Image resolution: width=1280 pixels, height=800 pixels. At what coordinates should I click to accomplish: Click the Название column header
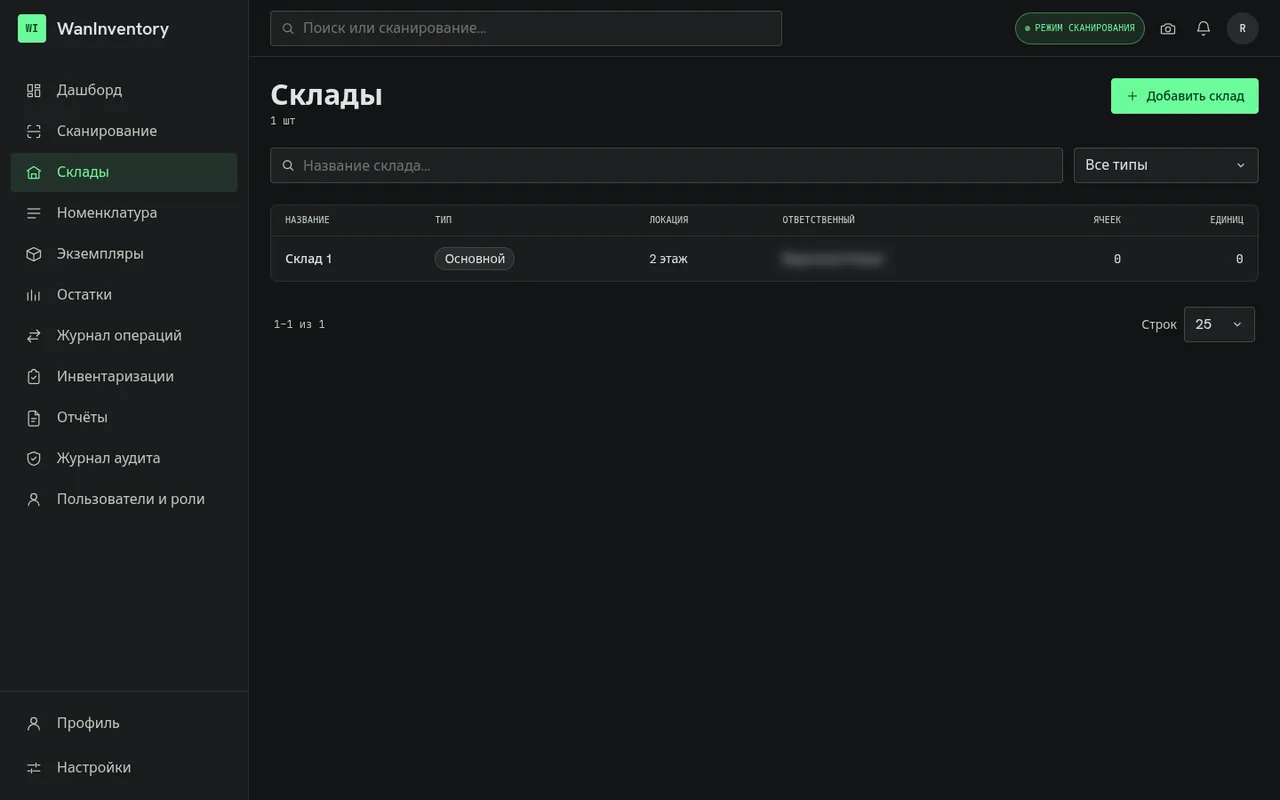(307, 220)
